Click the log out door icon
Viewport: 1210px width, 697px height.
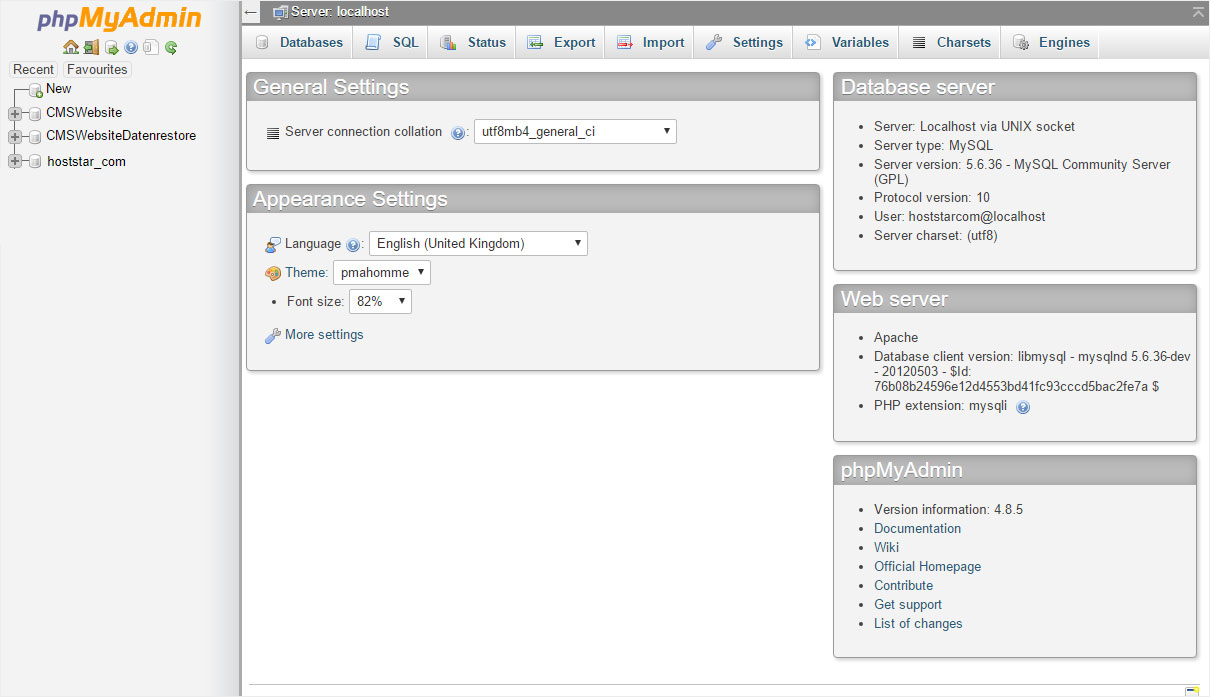[91, 47]
